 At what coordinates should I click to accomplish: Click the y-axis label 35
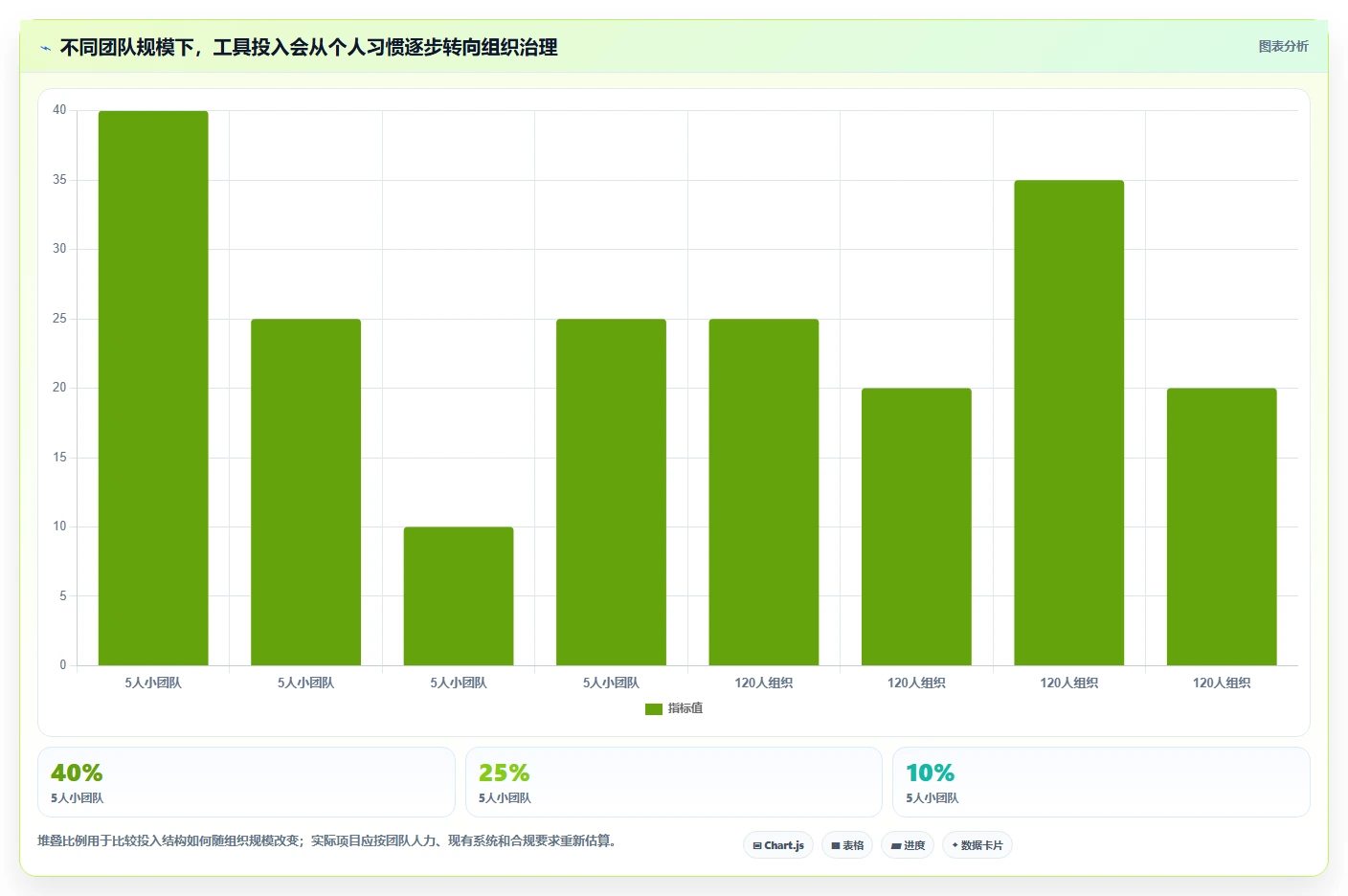point(59,180)
